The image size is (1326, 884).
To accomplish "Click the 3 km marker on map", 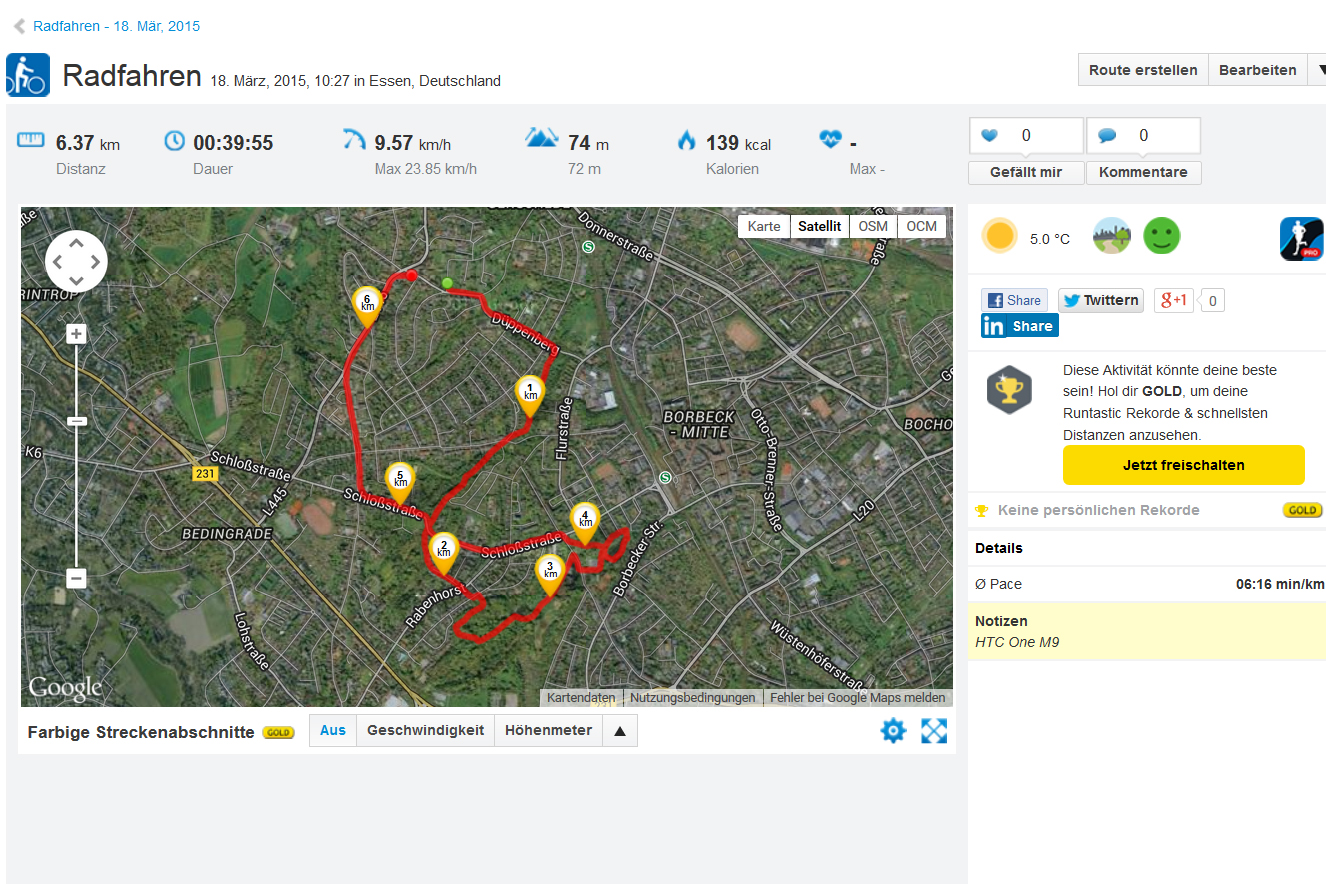I will 550,572.
